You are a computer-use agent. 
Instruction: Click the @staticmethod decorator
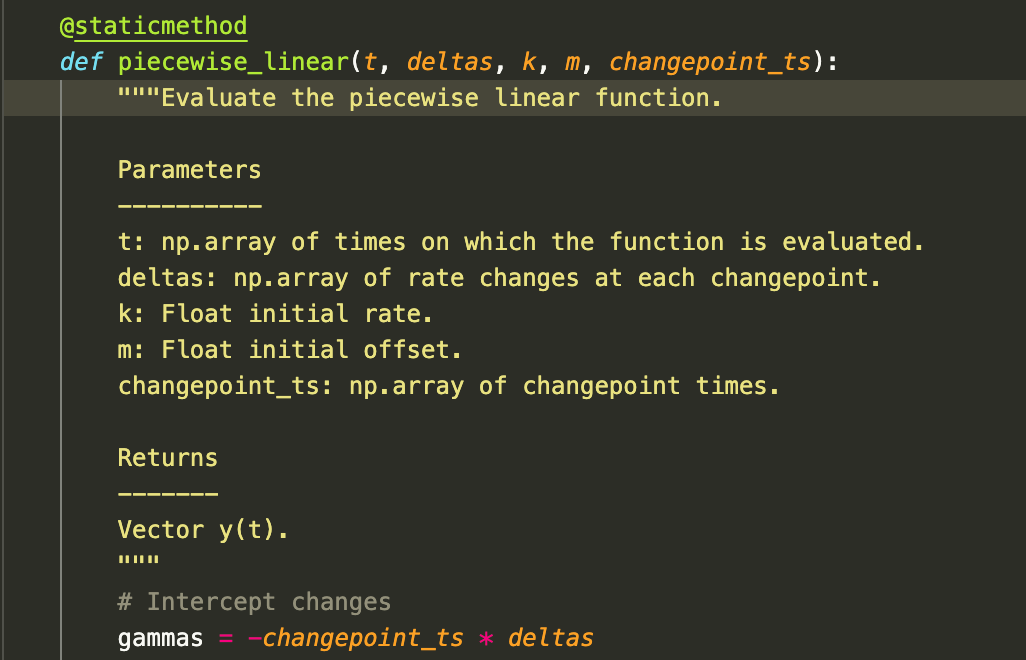[153, 26]
